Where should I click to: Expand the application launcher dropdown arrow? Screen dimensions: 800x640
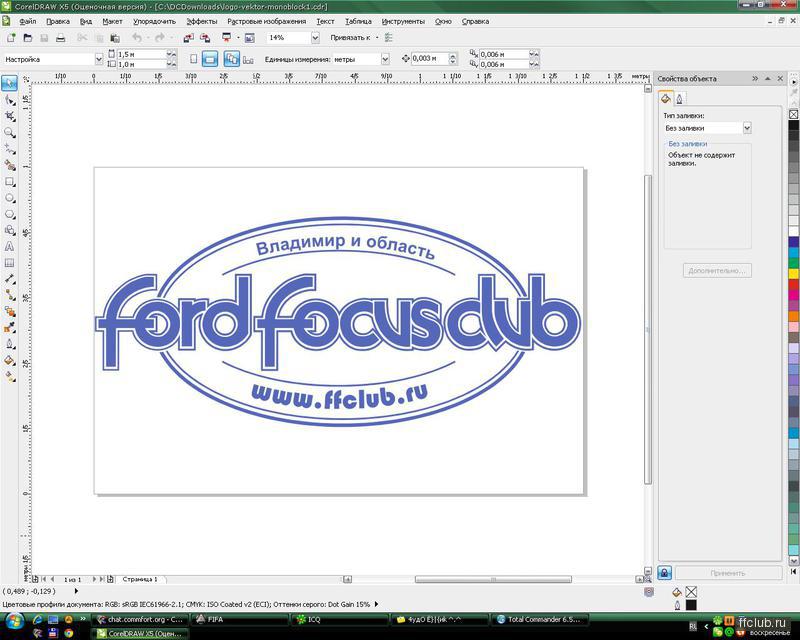pos(238,38)
